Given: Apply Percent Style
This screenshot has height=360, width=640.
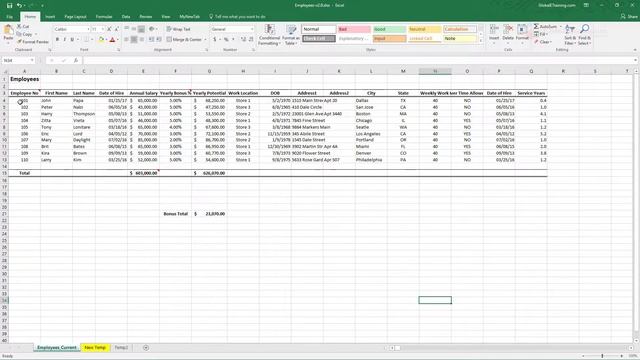Looking at the screenshot, I should [226, 40].
